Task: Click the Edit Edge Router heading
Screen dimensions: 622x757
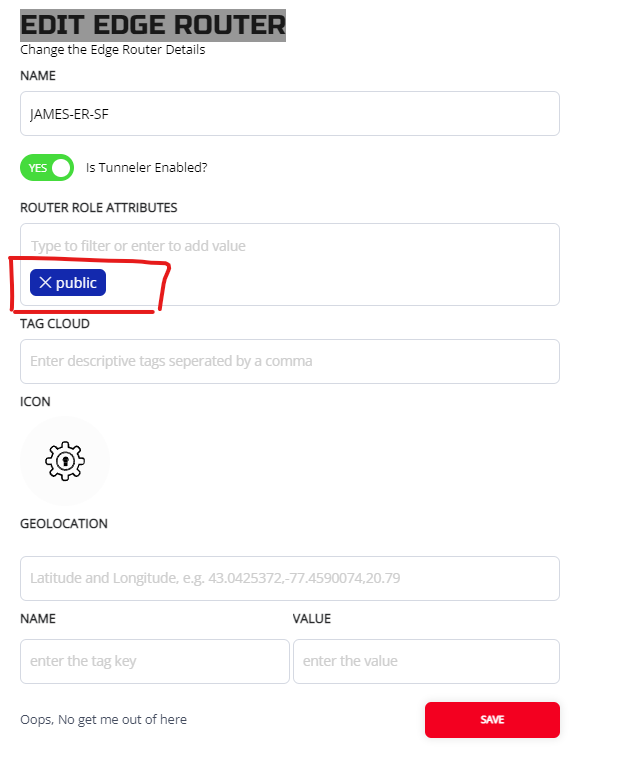Action: click(x=153, y=25)
